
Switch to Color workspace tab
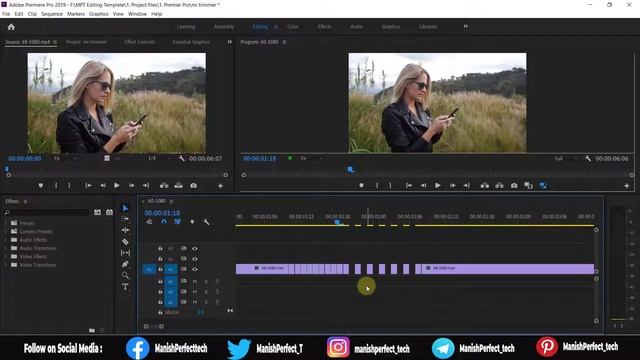tap(293, 27)
